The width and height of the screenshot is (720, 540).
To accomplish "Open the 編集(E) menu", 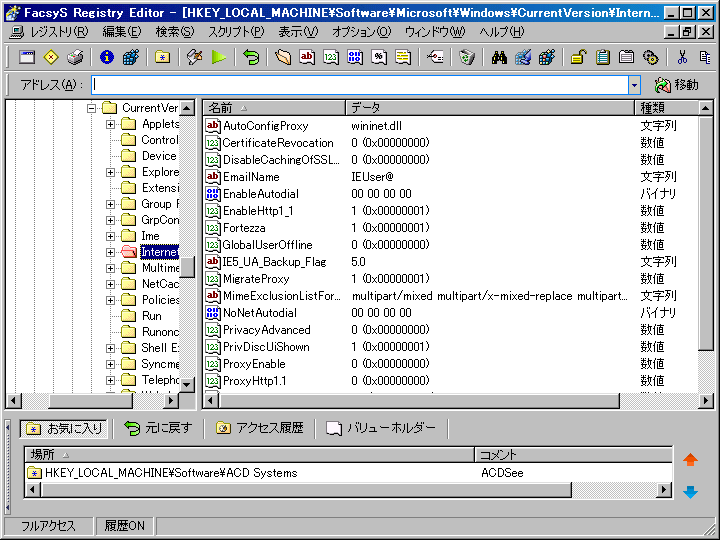I will click(x=122, y=32).
